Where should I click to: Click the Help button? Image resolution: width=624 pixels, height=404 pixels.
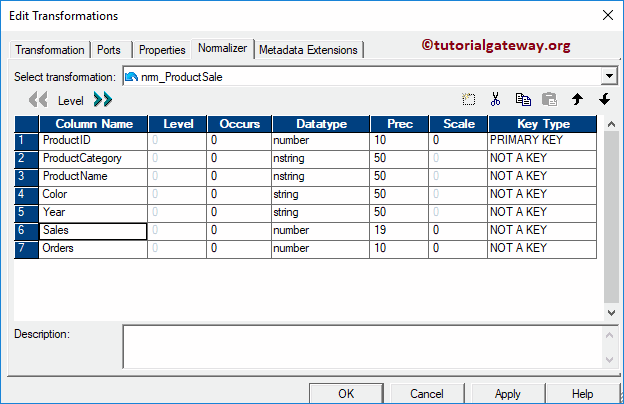pyautogui.click(x=583, y=394)
